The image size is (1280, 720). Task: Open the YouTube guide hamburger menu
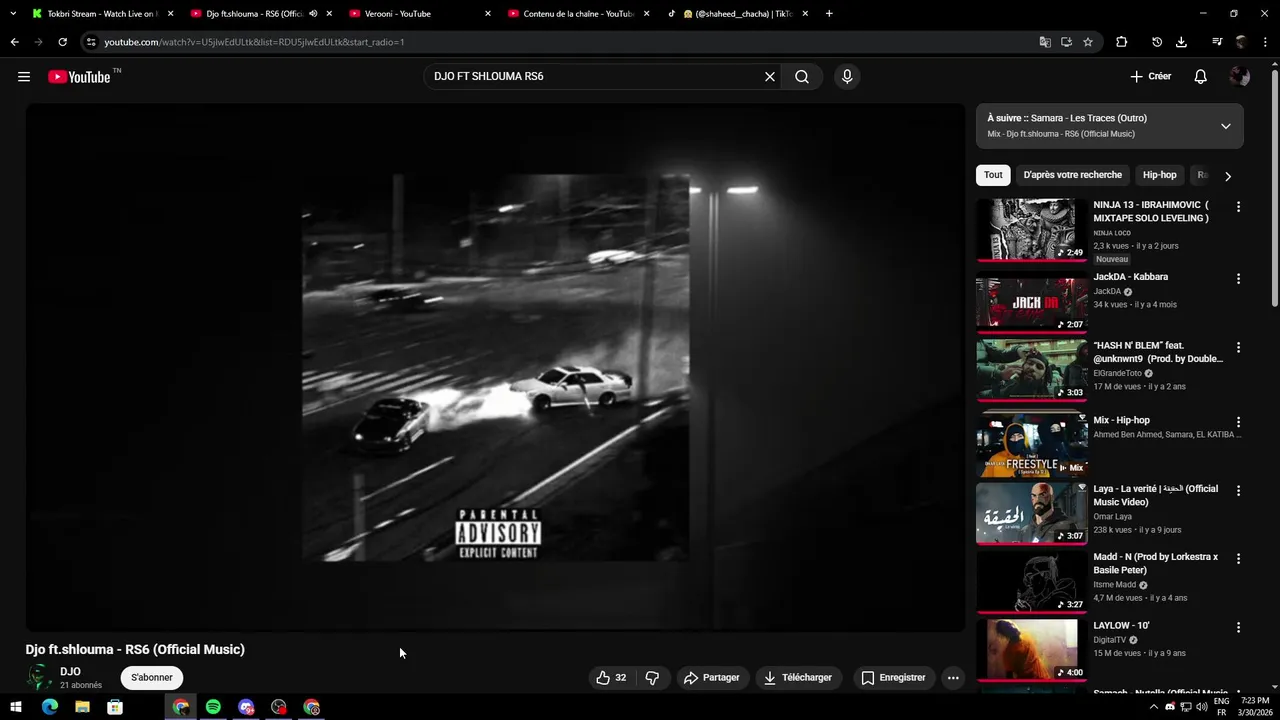[x=24, y=77]
